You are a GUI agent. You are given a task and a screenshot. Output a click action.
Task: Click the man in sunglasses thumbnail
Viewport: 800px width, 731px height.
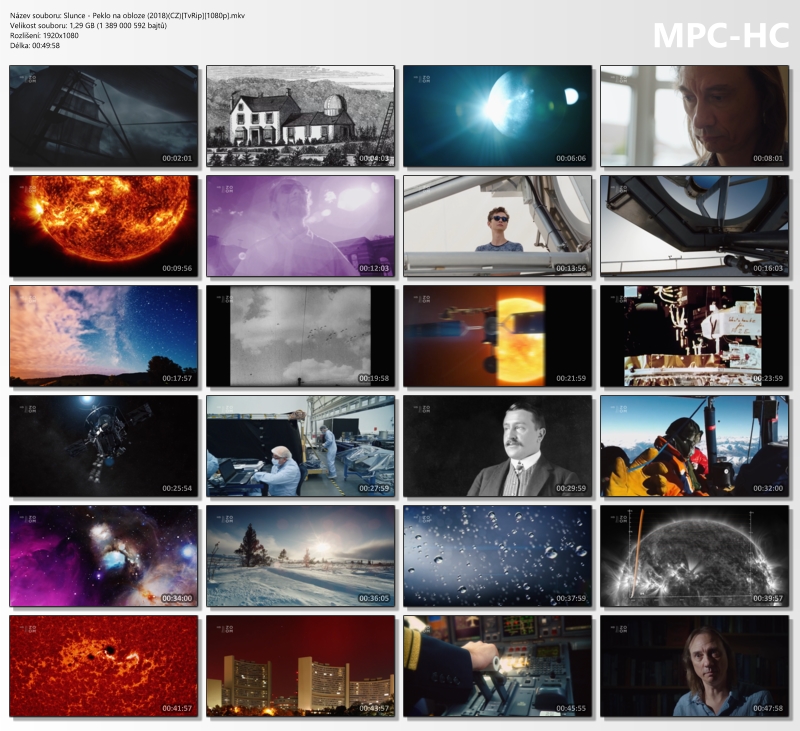497,226
